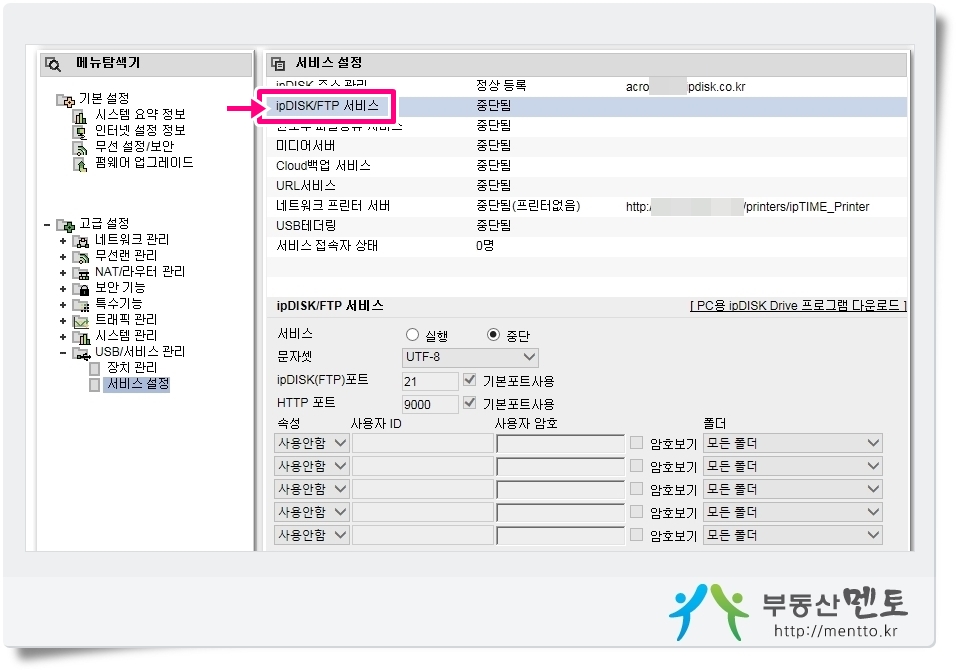
Task: Open the 문자셋 UTF-8 dropdown
Action: [470, 357]
